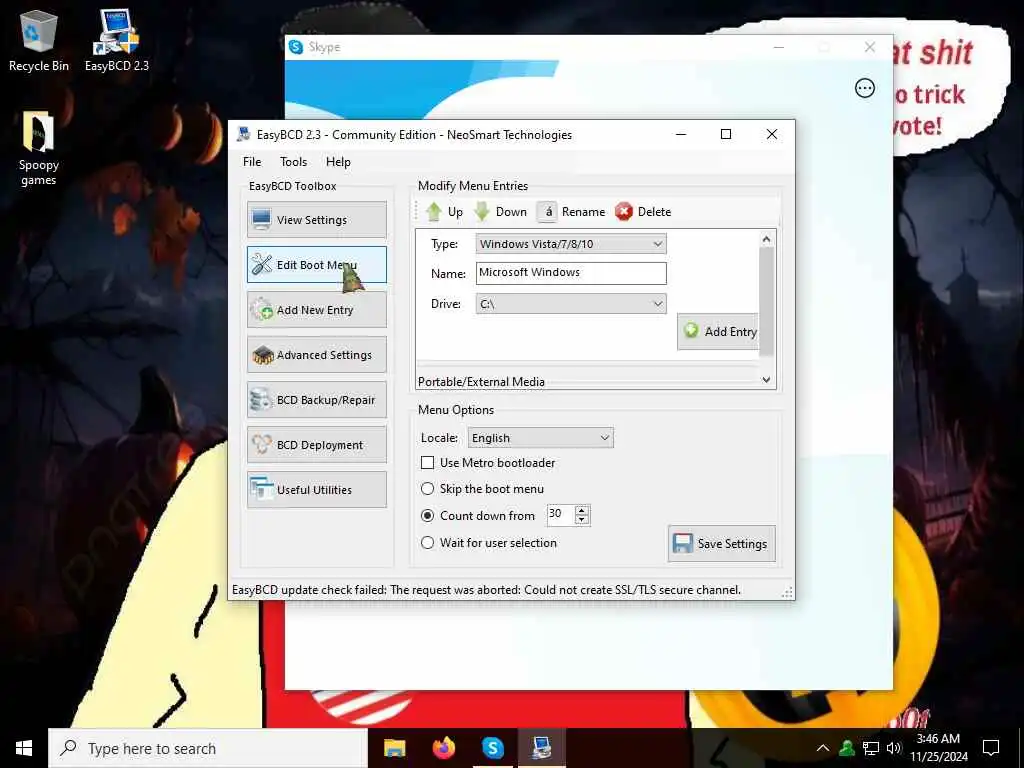Screen dimensions: 1024x768
Task: Move entry down with Down arrow
Action: point(501,212)
